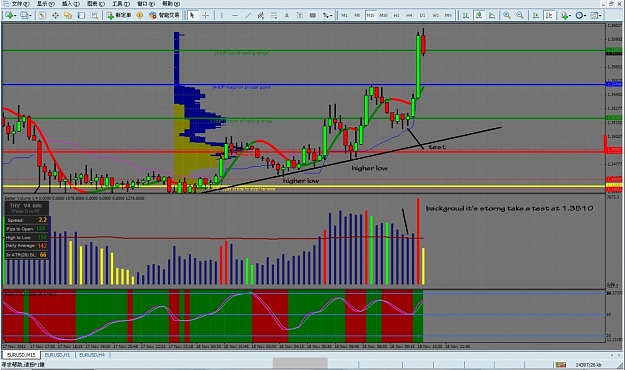Open the profiles toolbar icon

click(24, 15)
